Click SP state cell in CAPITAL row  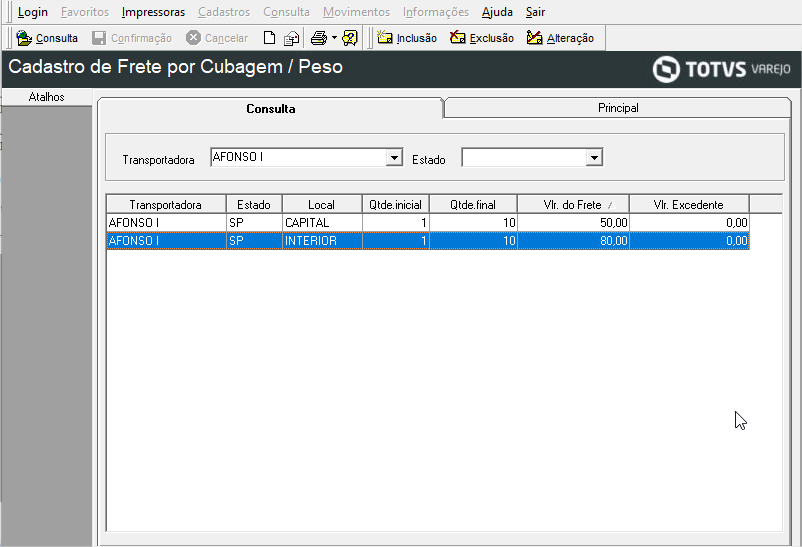(254, 223)
